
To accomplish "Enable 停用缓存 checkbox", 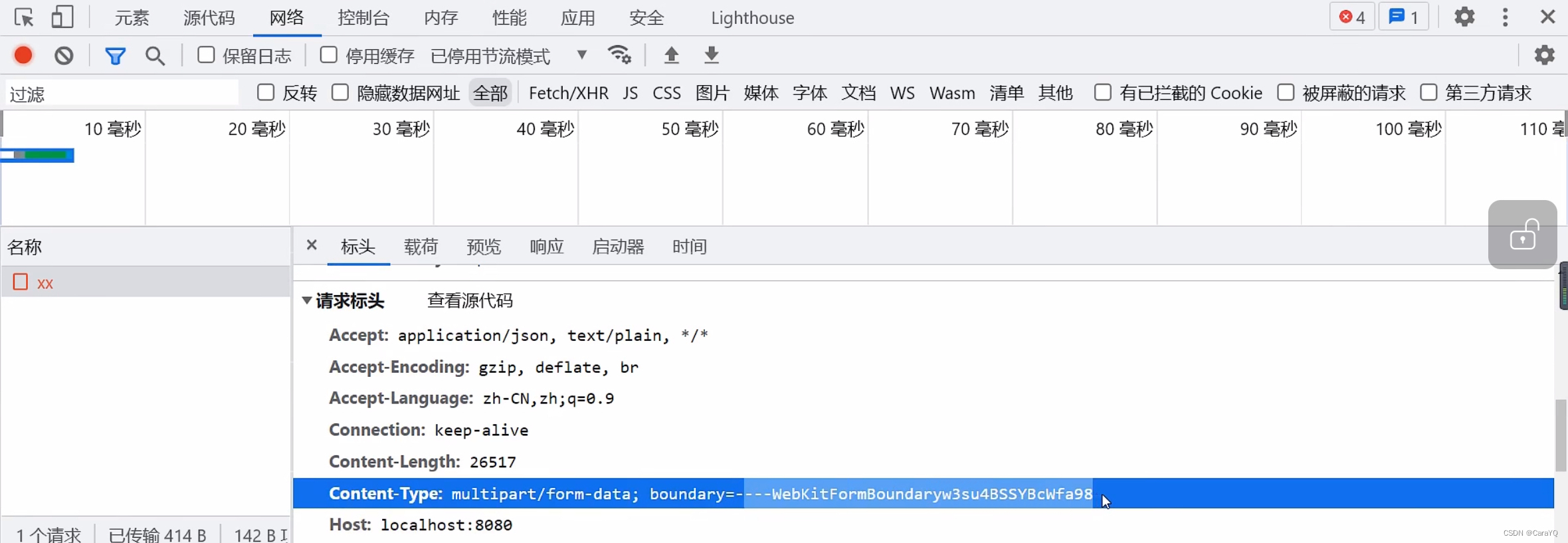I will click(328, 55).
